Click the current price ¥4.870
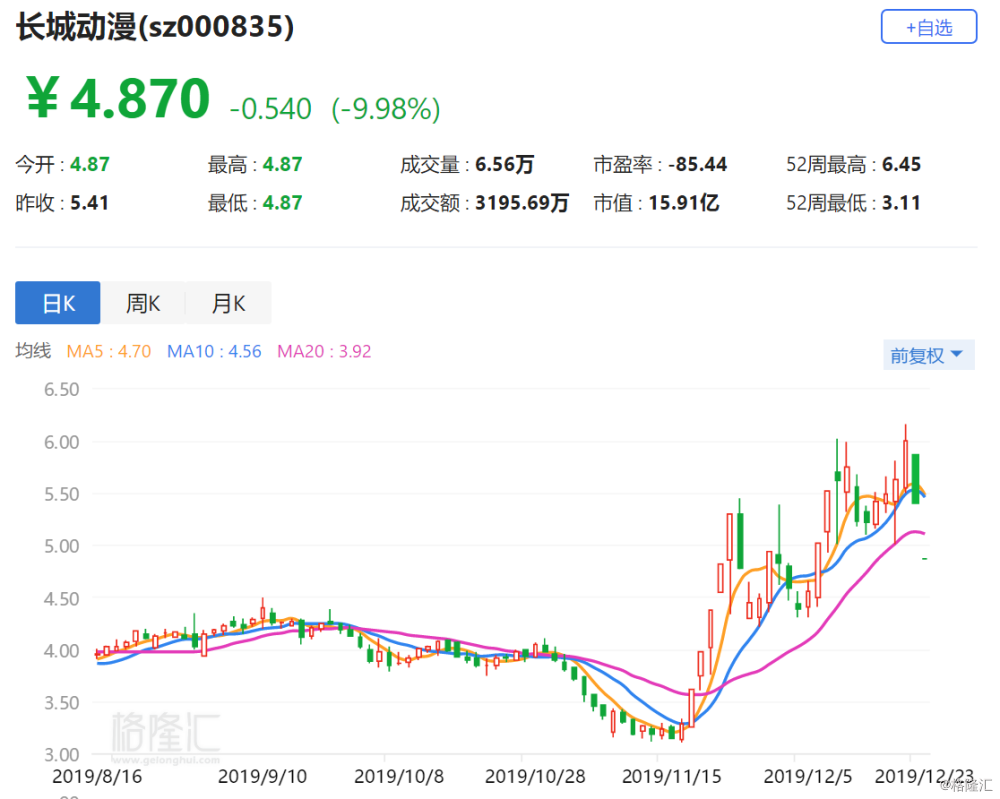Image resolution: width=1000 pixels, height=799 pixels. 118,99
